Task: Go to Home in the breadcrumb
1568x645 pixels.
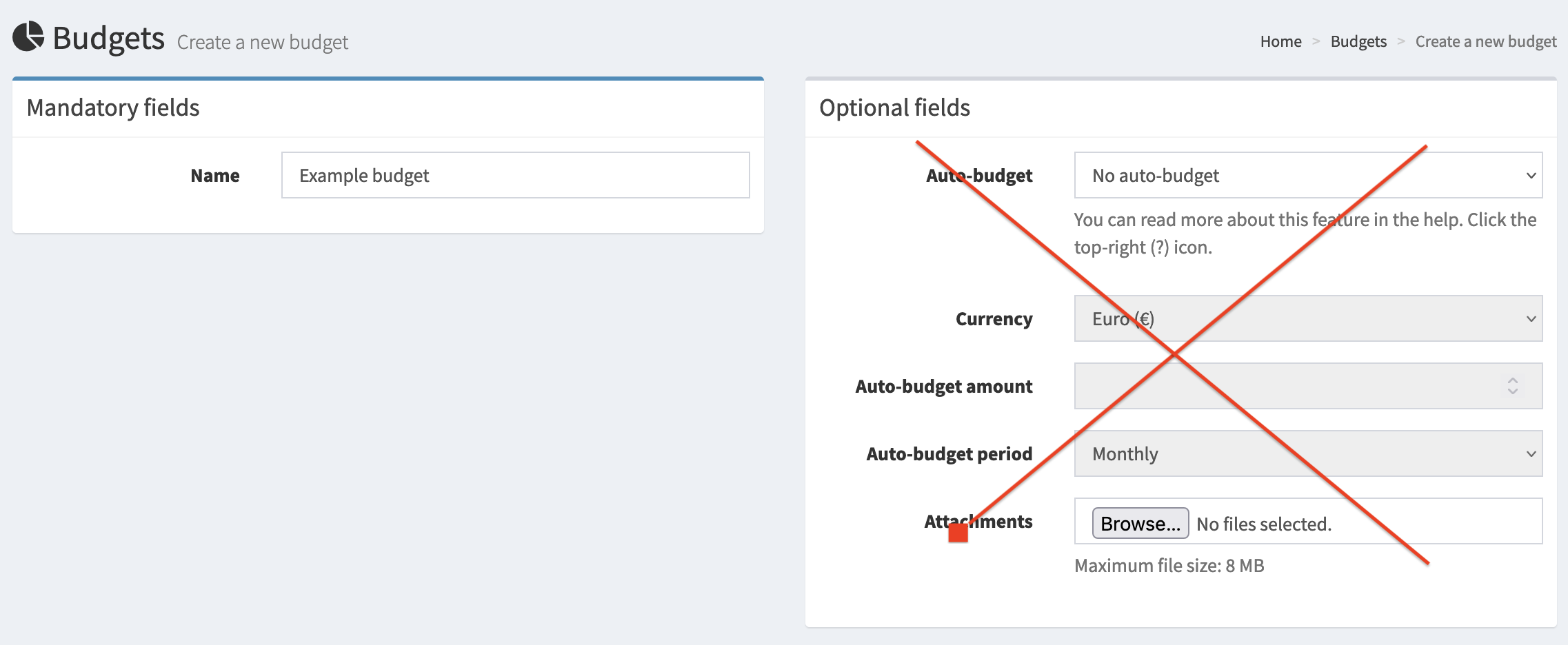Action: point(1280,41)
